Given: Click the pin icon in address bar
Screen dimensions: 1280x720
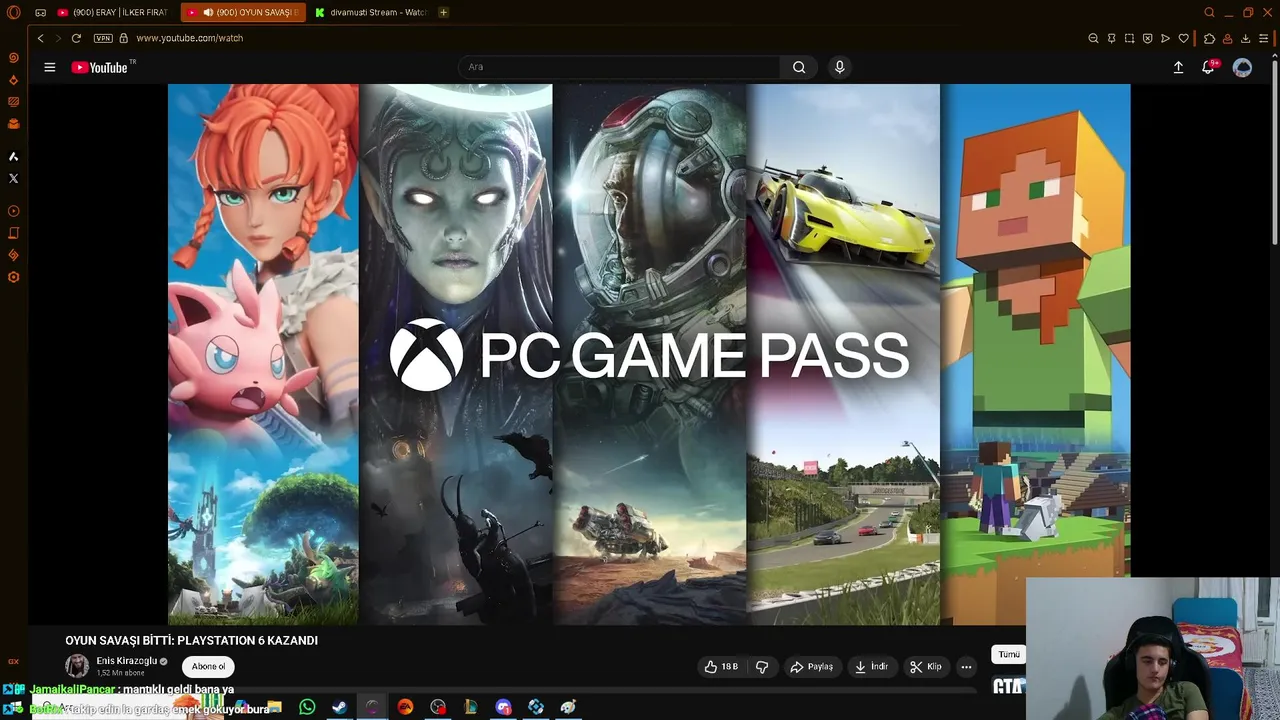Looking at the screenshot, I should pos(1111,38).
